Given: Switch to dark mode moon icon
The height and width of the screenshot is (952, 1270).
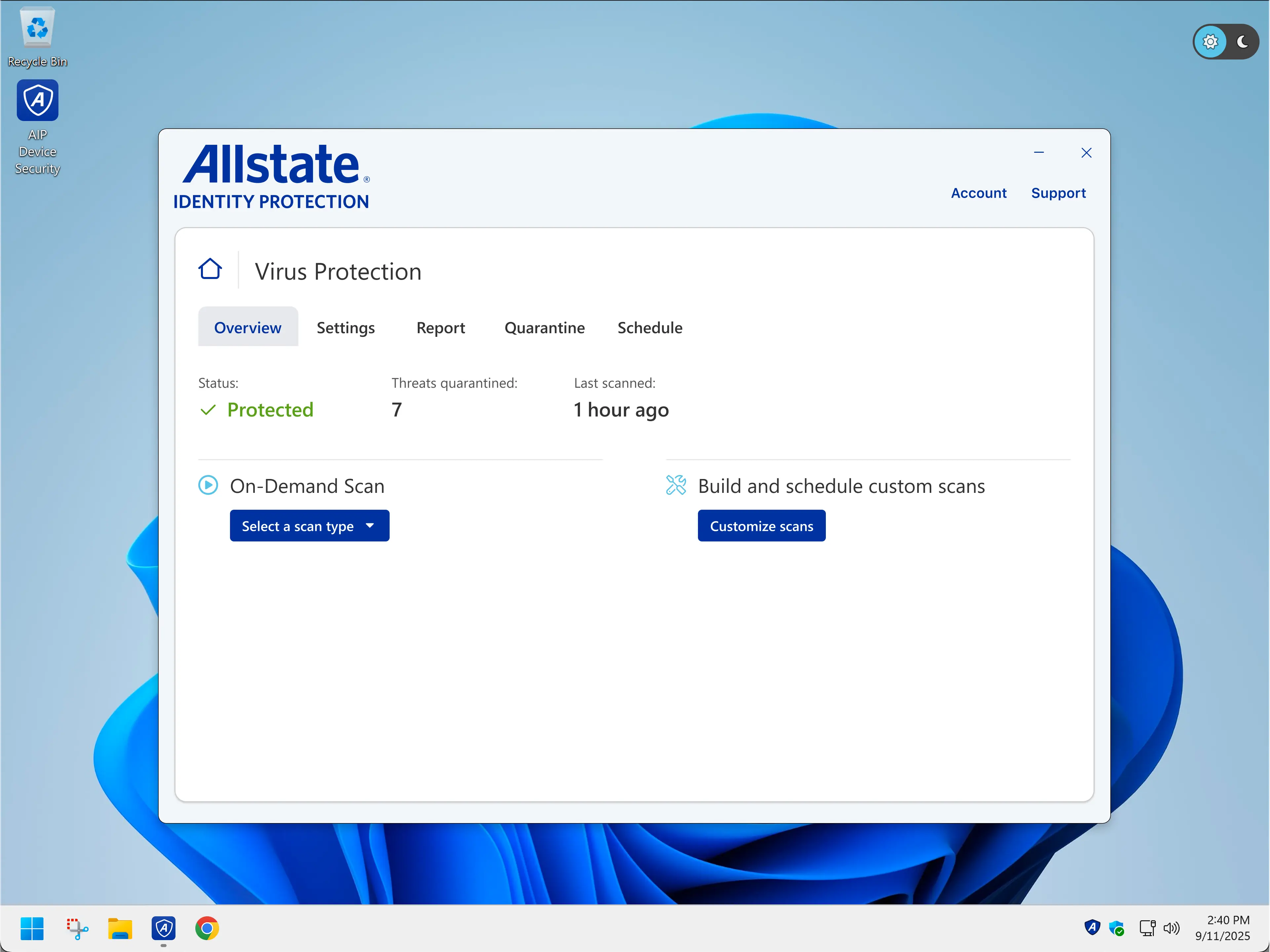Looking at the screenshot, I should pyautogui.click(x=1243, y=41).
